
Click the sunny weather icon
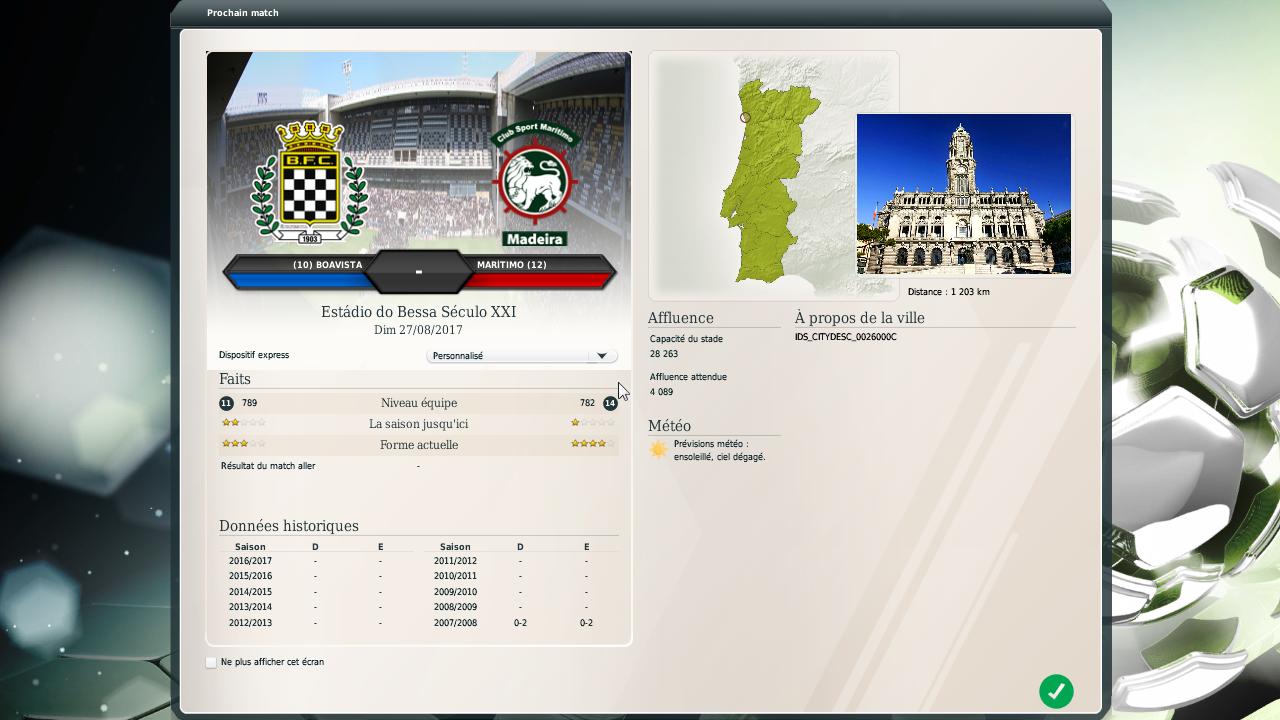pos(658,450)
